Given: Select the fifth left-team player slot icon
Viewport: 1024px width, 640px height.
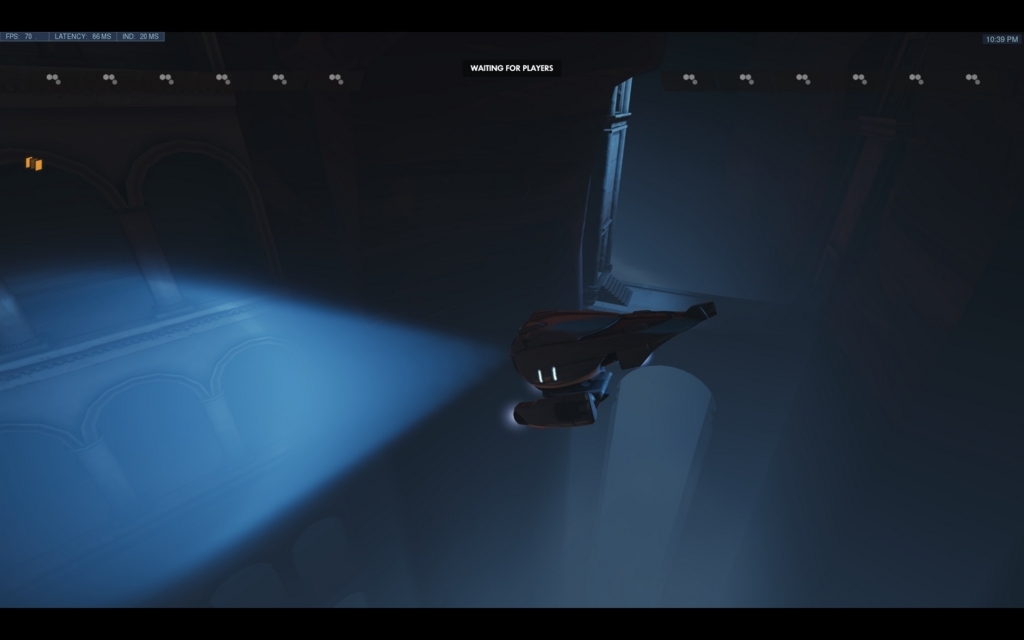Looking at the screenshot, I should click(x=280, y=79).
